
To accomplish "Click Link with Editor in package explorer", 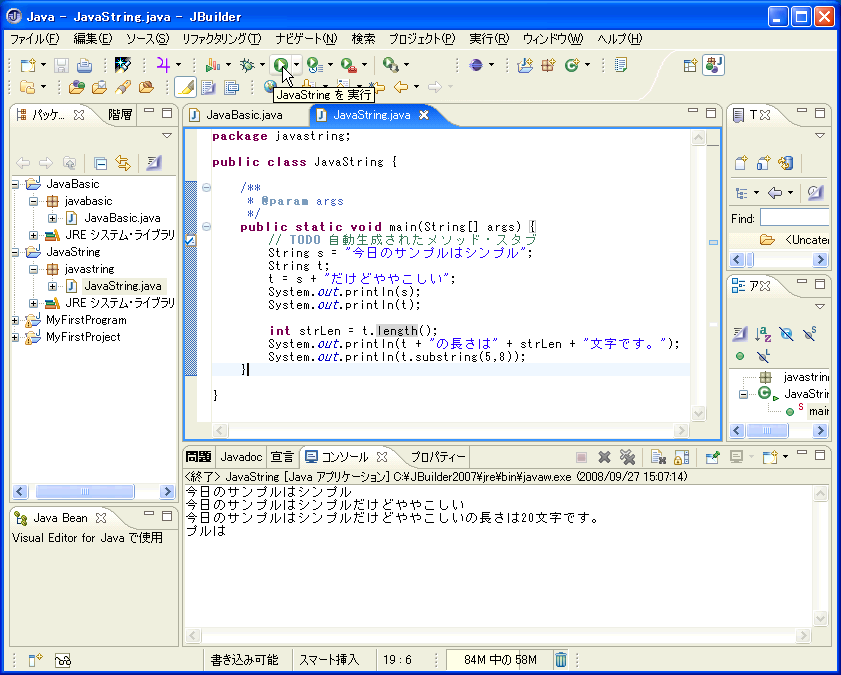I will pyautogui.click(x=123, y=163).
